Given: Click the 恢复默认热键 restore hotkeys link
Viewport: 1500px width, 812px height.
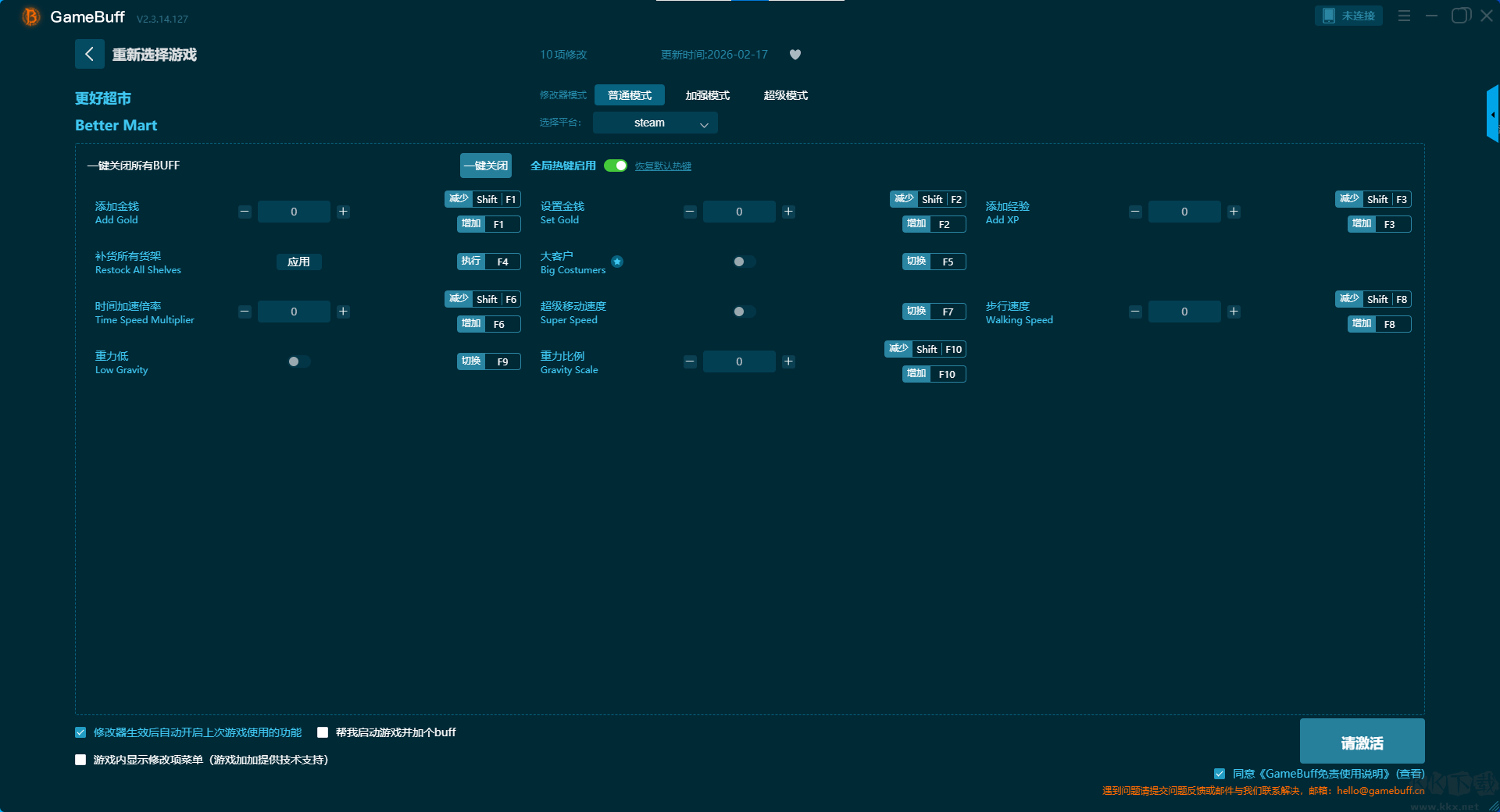Looking at the screenshot, I should click(x=662, y=166).
